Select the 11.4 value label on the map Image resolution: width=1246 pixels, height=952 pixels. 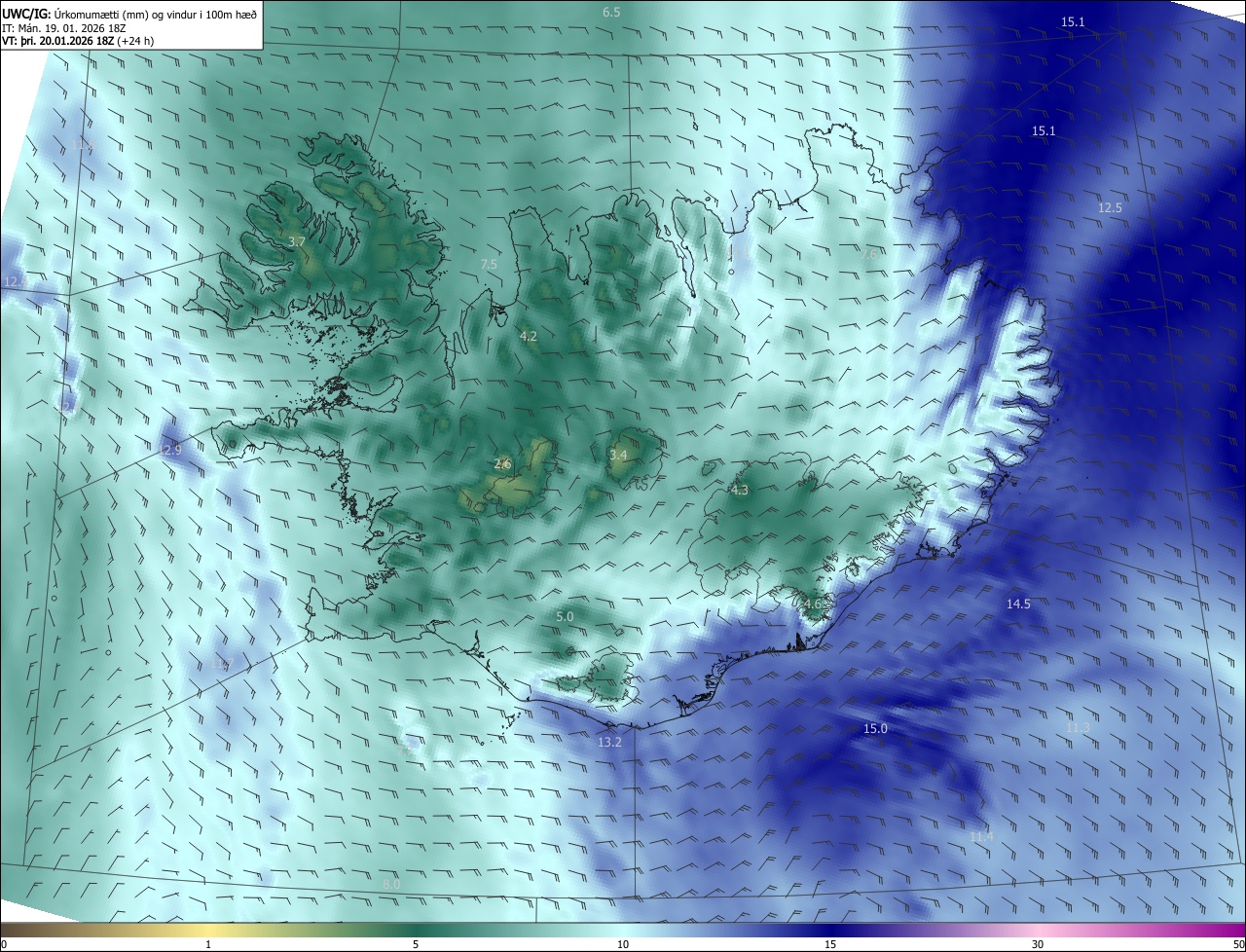(x=981, y=836)
